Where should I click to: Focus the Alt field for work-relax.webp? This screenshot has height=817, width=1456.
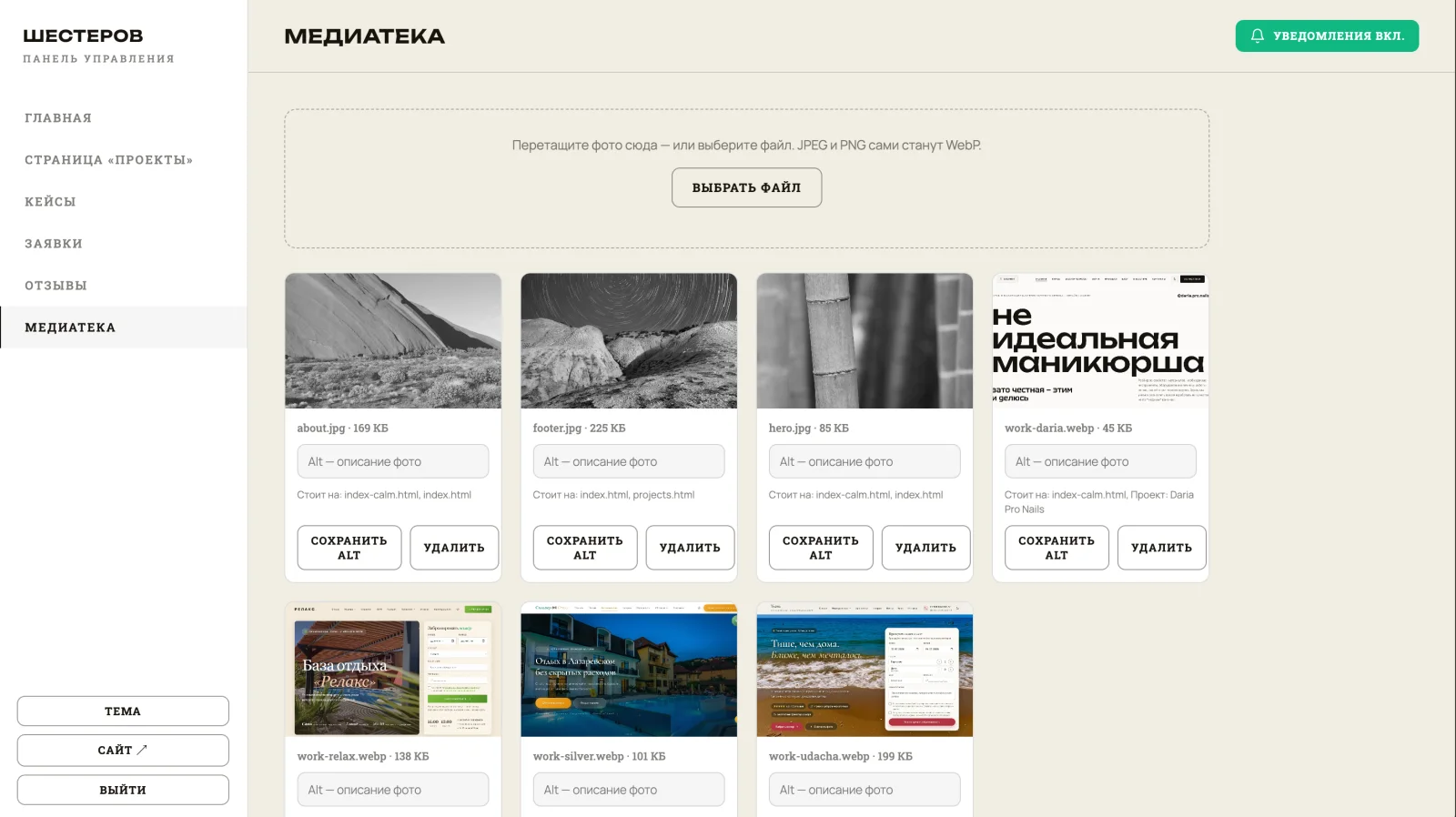tap(393, 790)
